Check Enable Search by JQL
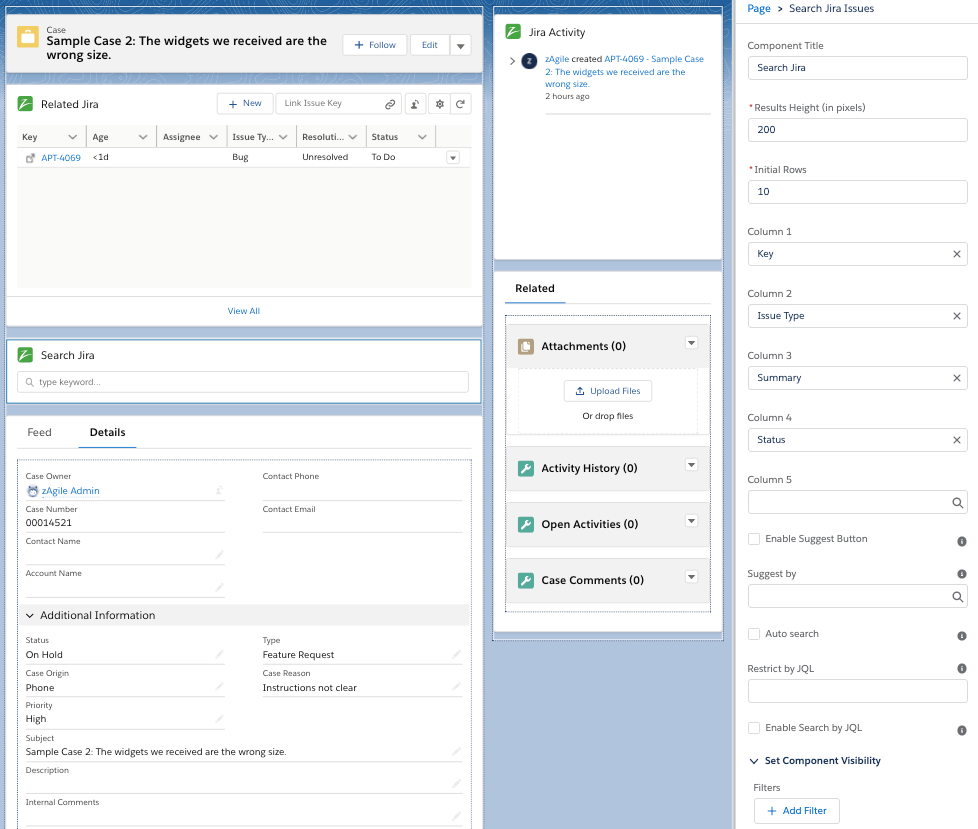This screenshot has width=978, height=829. click(754, 728)
